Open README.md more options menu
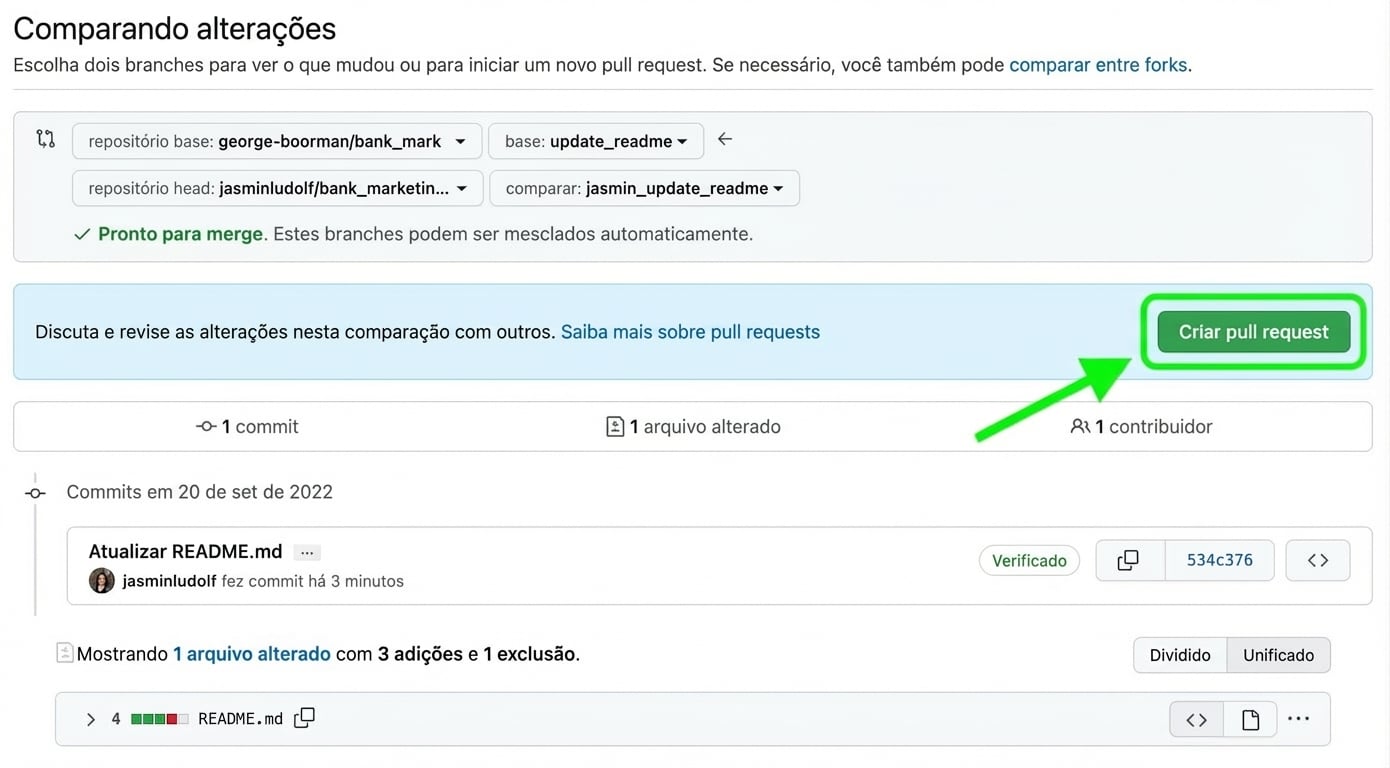Screen dimensions: 1390x768 [1299, 719]
